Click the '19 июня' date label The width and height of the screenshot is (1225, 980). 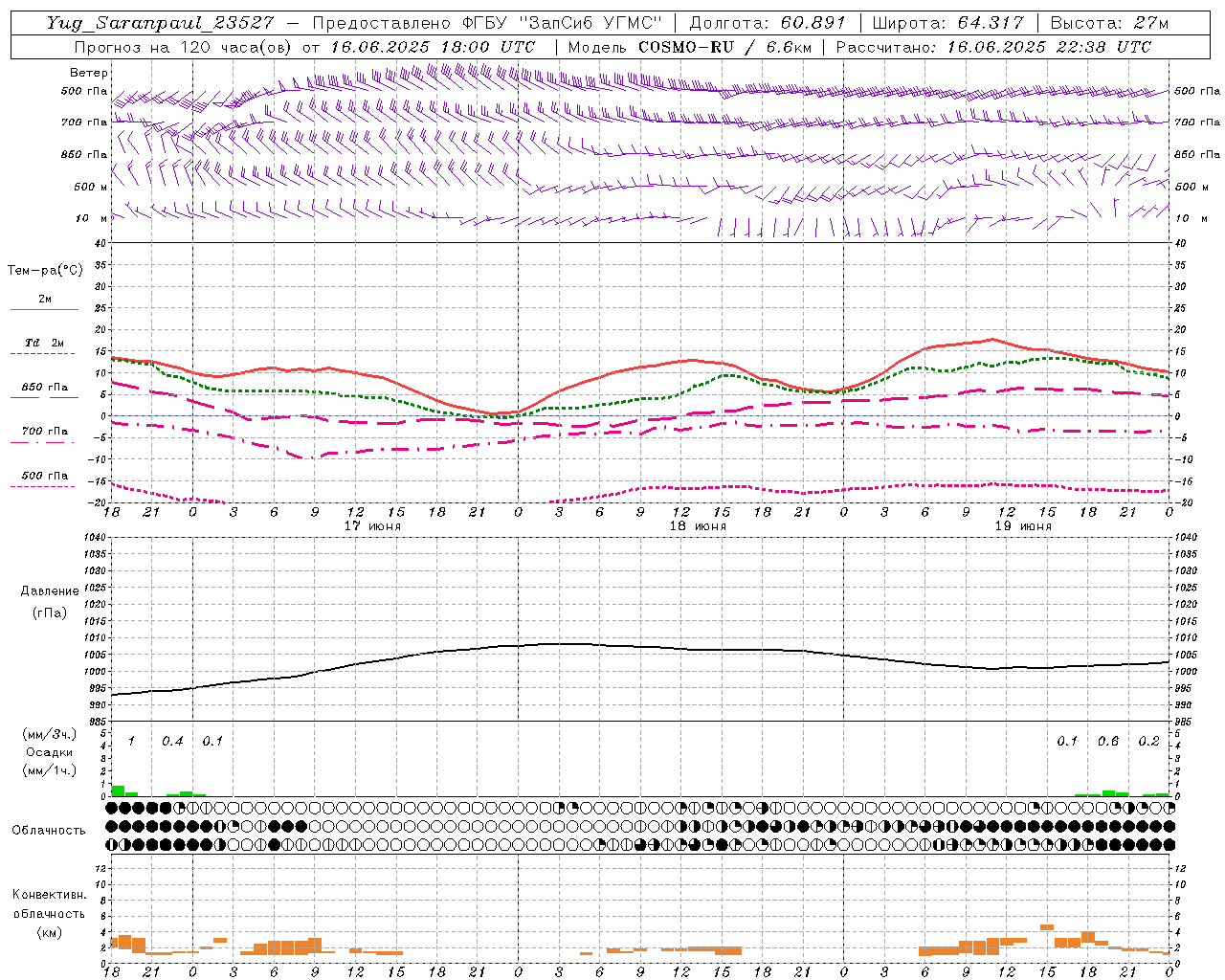(x=1023, y=526)
